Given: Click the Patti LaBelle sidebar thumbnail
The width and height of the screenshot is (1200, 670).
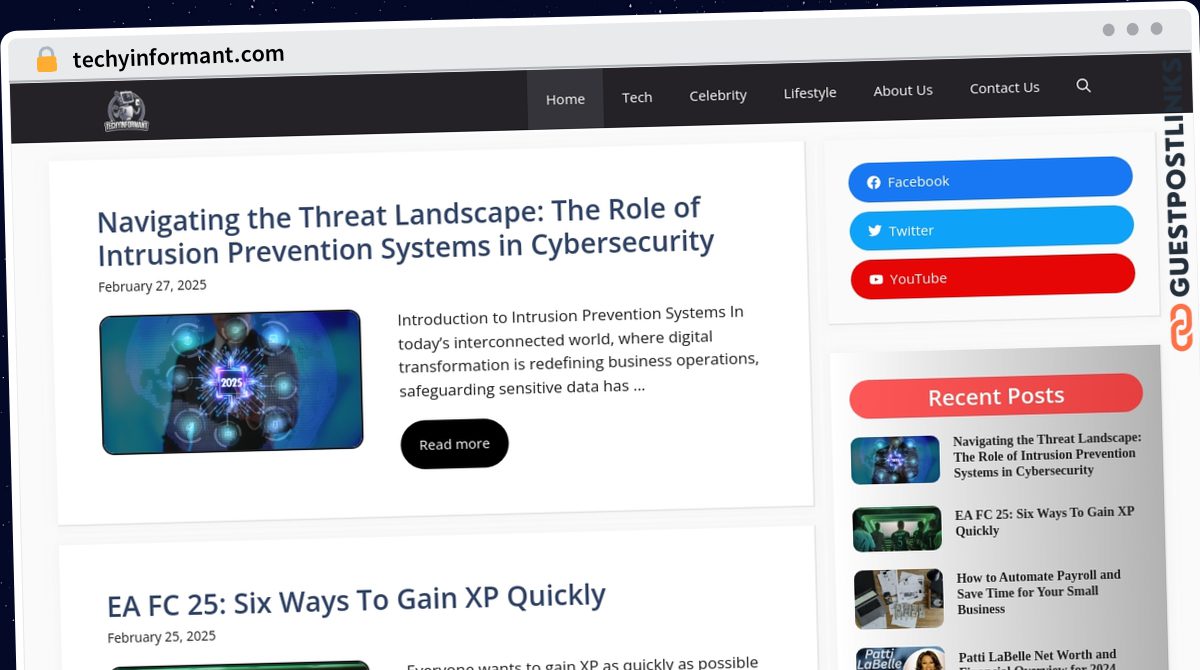Looking at the screenshot, I should pyautogui.click(x=900, y=659).
